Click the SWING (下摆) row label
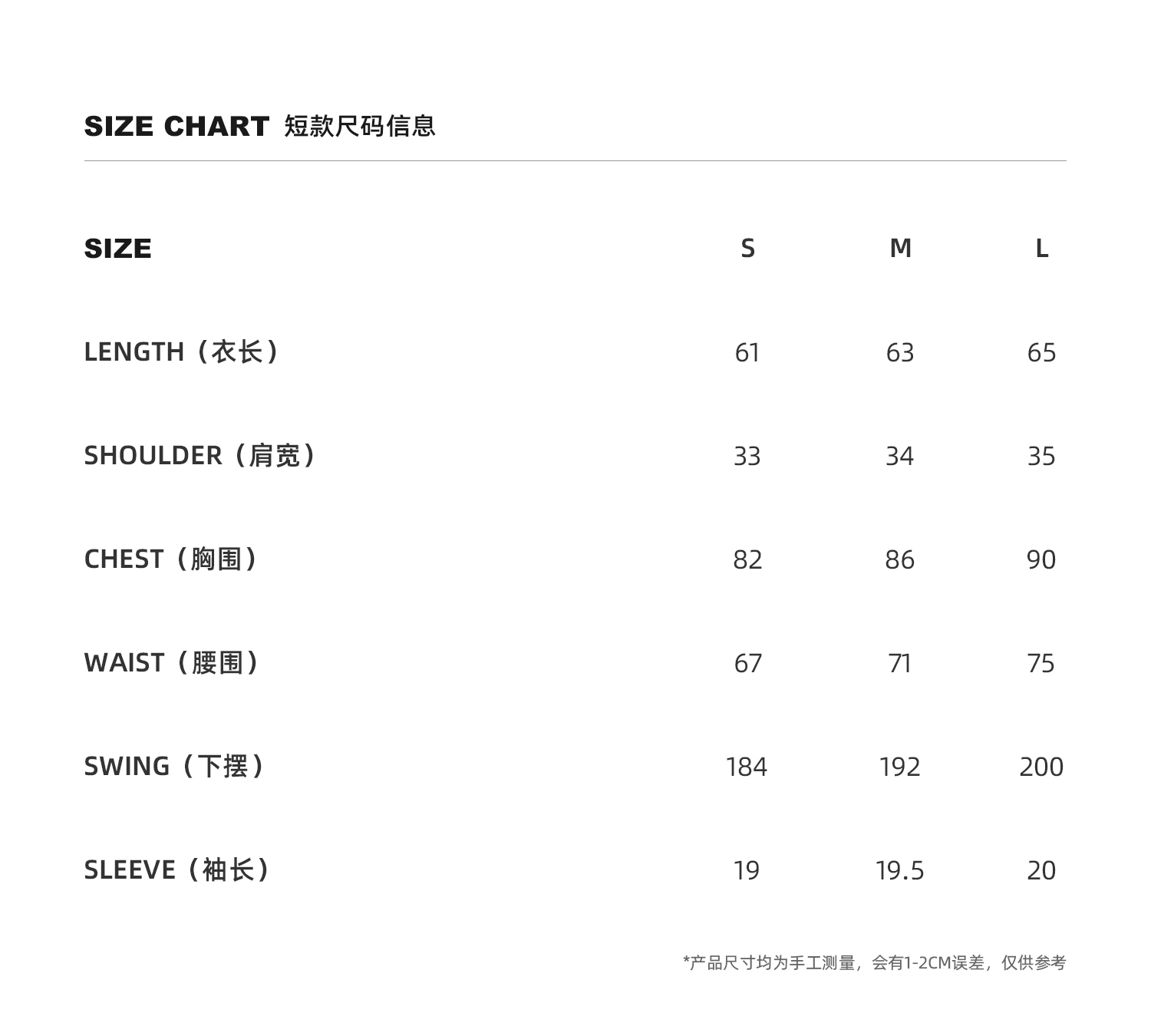1151x1036 pixels. click(x=175, y=767)
